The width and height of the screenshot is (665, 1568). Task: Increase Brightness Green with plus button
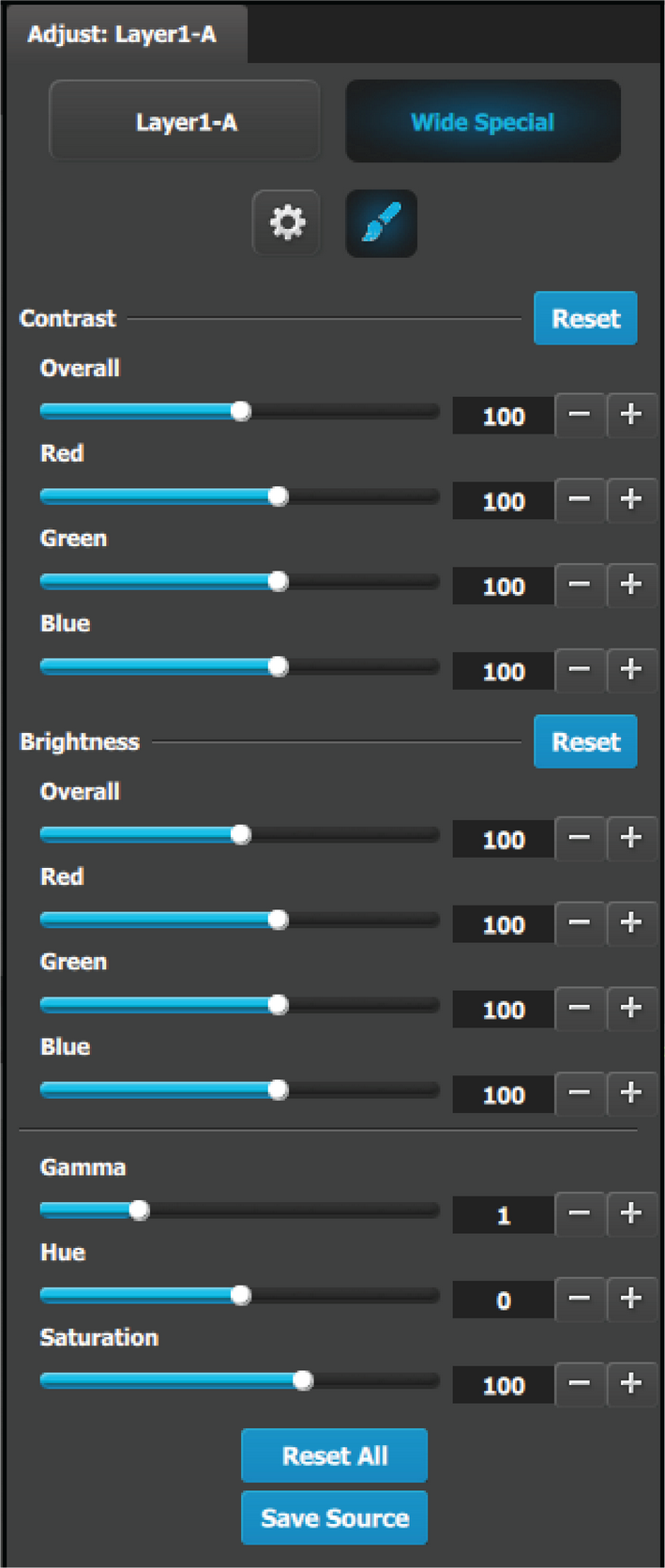coord(631,1008)
